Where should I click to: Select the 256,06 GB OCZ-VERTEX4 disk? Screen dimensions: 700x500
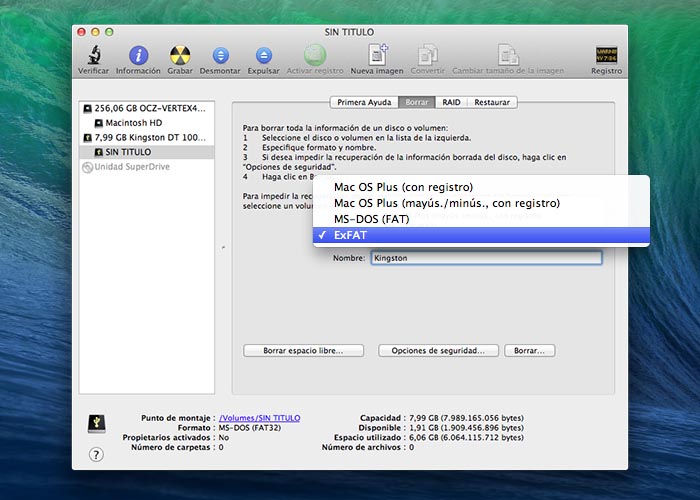(146, 108)
